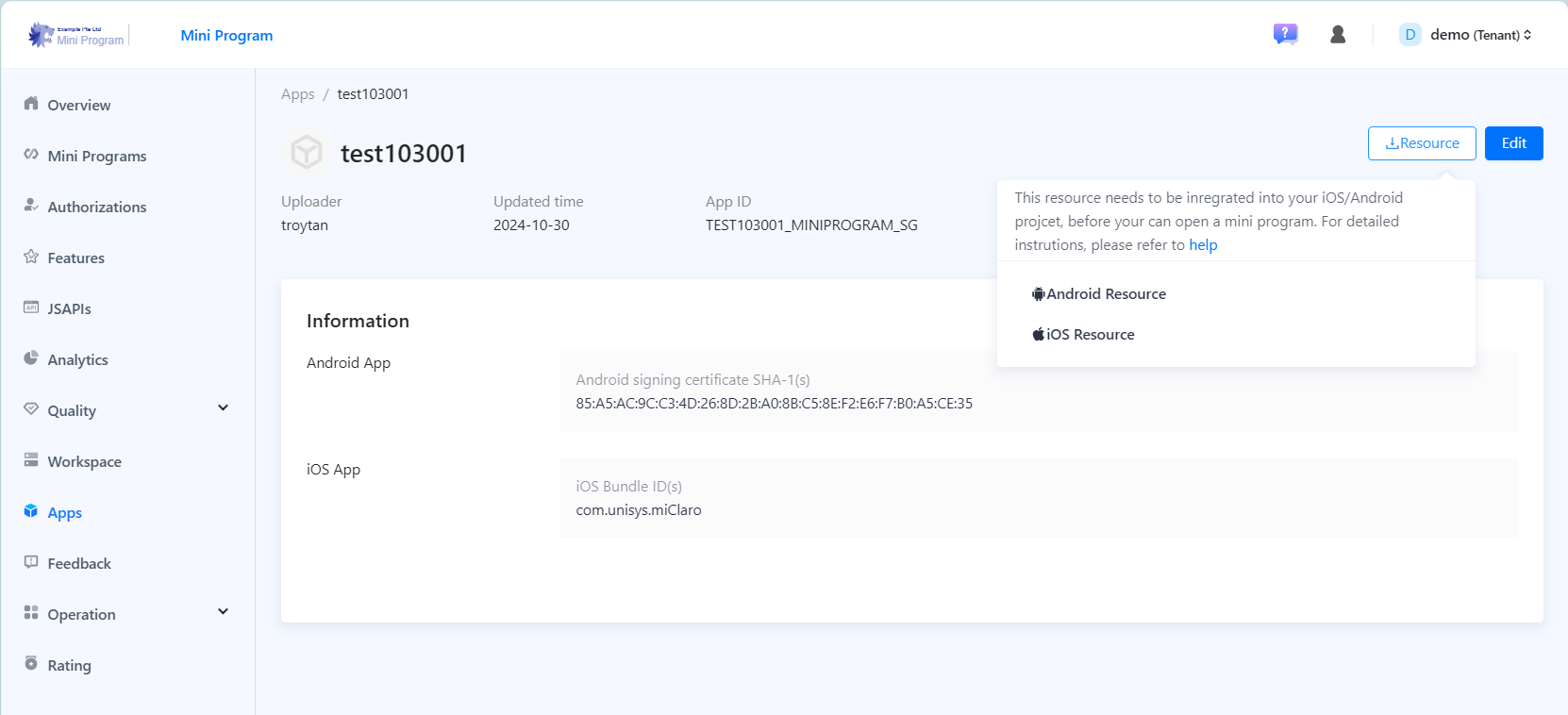Click the Workspace sidebar icon

(31, 460)
